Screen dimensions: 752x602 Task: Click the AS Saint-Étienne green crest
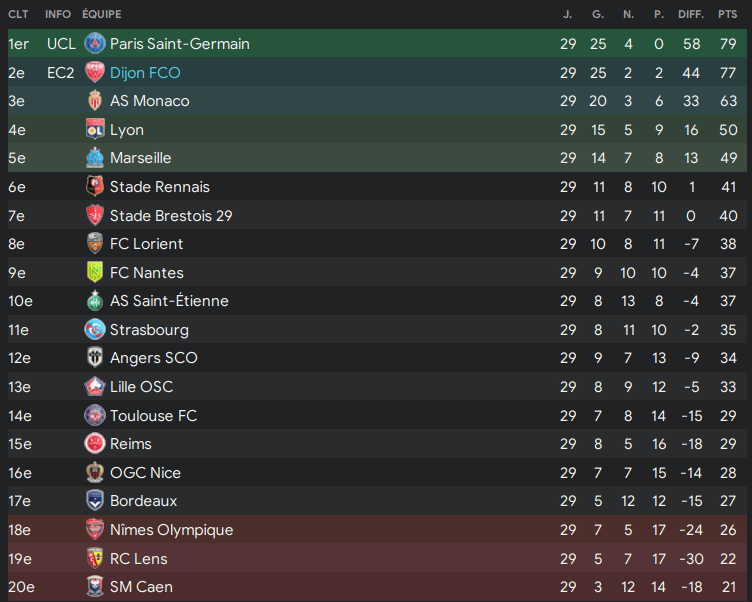pyautogui.click(x=95, y=301)
